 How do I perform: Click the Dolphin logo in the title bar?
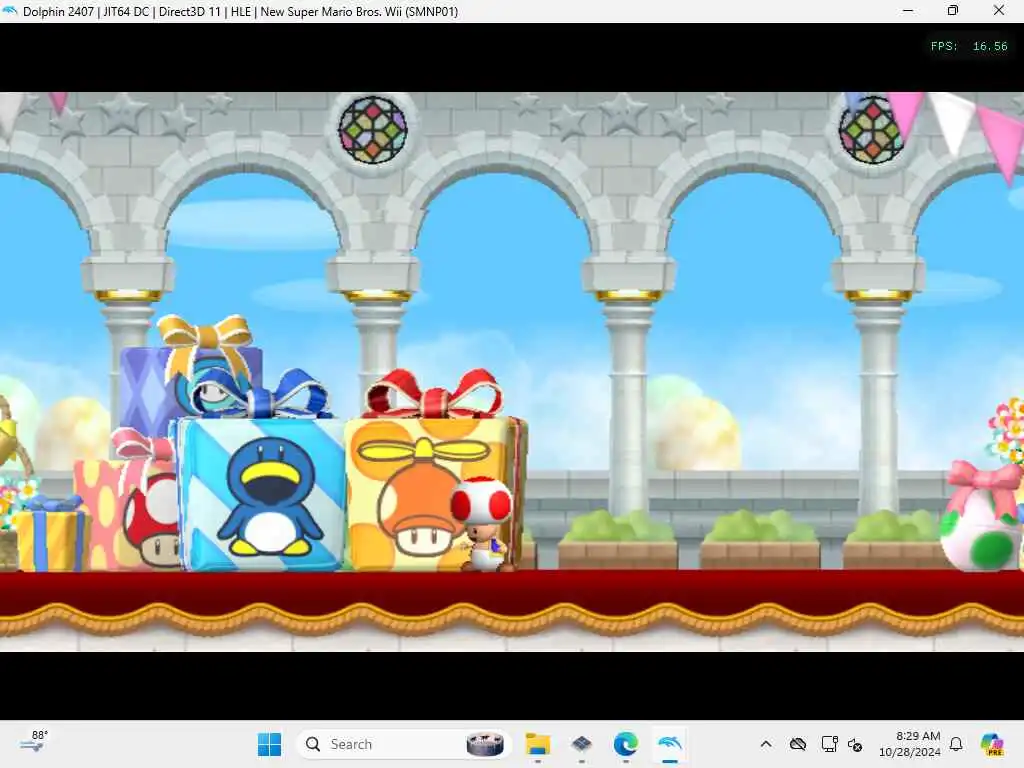(x=10, y=11)
